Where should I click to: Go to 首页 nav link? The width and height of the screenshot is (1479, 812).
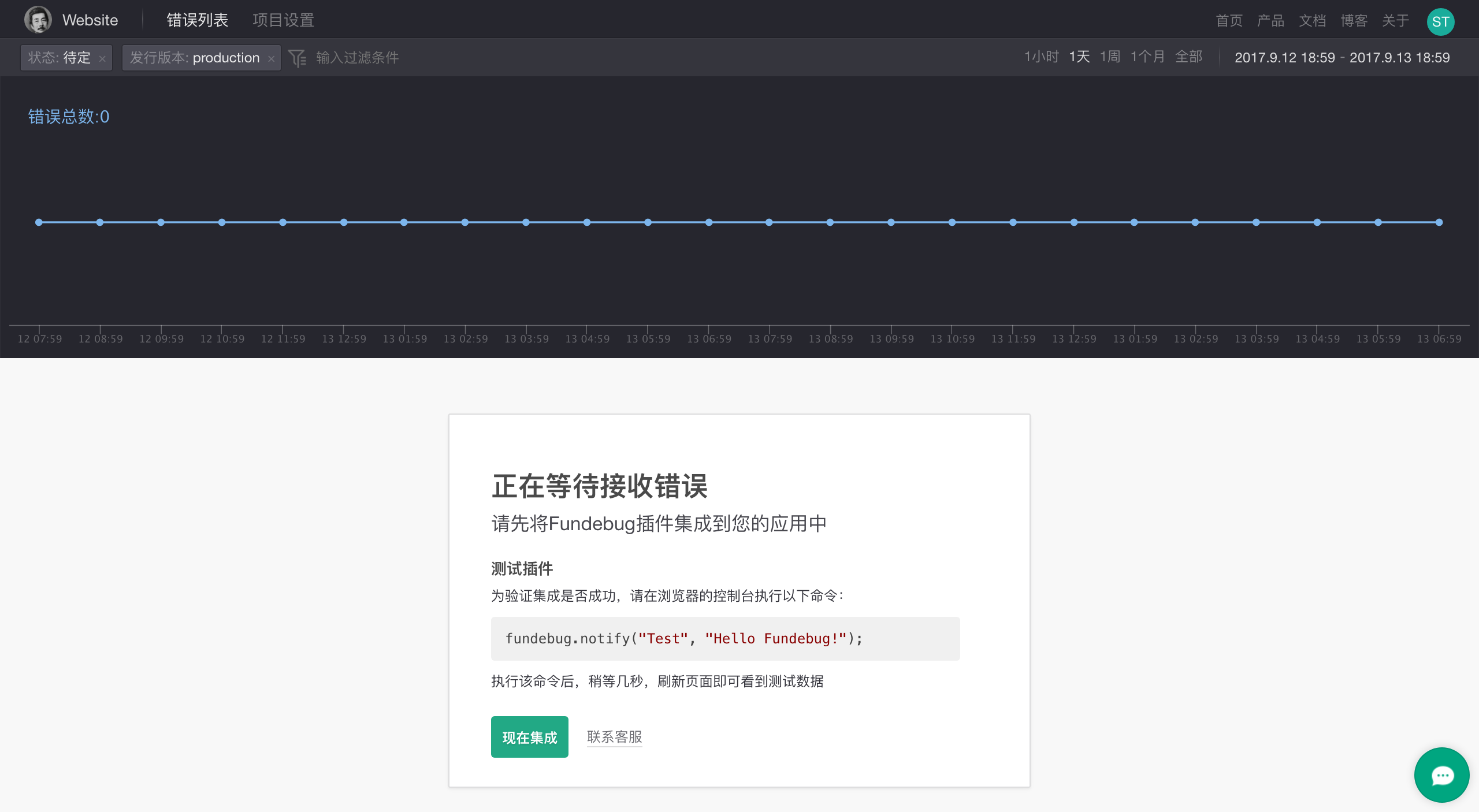click(1229, 21)
